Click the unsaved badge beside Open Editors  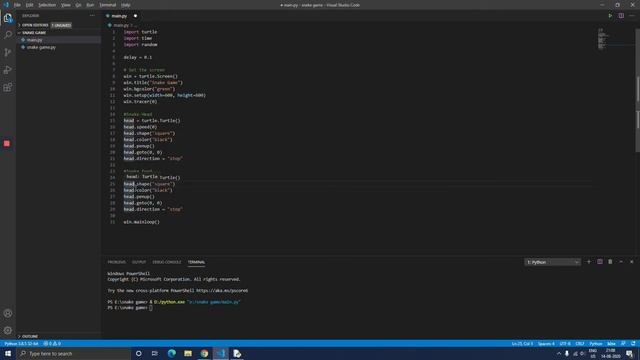pos(61,25)
